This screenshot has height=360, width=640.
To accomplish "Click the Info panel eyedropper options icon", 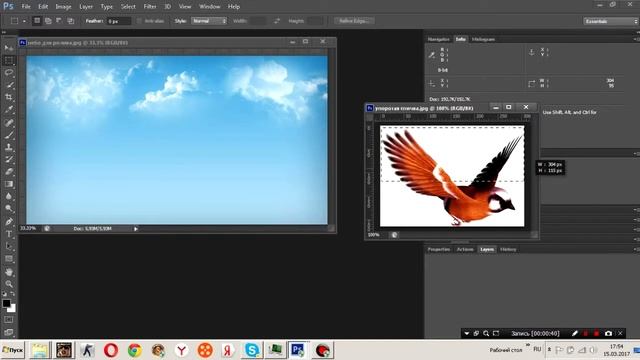I will click(432, 55).
